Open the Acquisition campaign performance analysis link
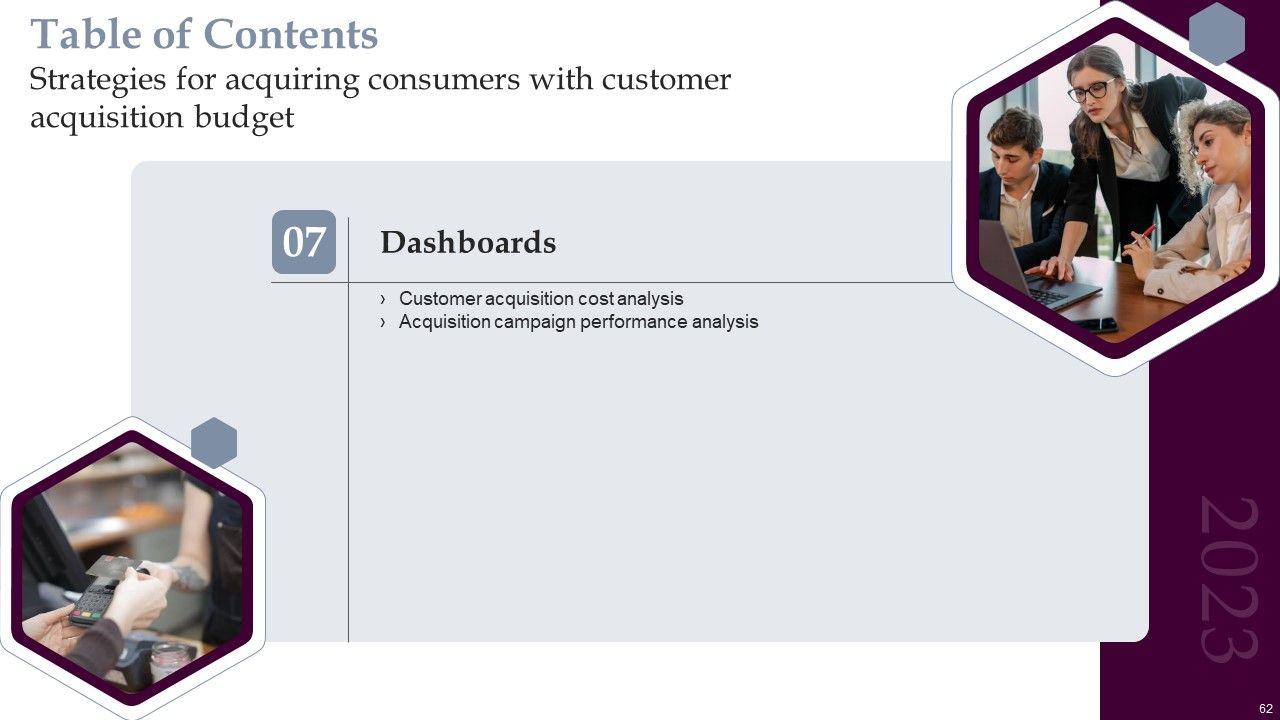This screenshot has width=1280, height=720. click(578, 322)
